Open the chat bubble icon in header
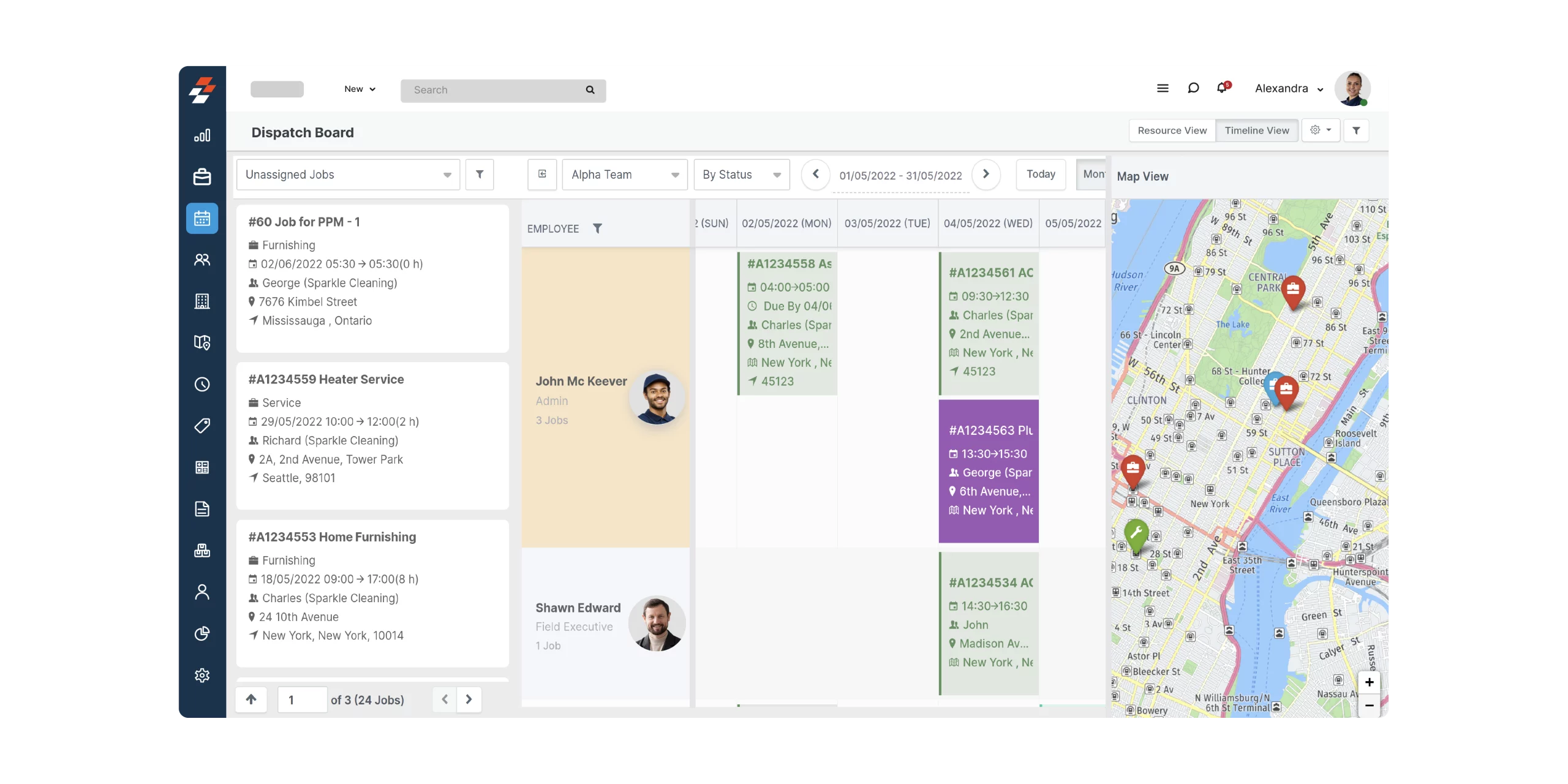The image size is (1568, 784). (x=1193, y=88)
